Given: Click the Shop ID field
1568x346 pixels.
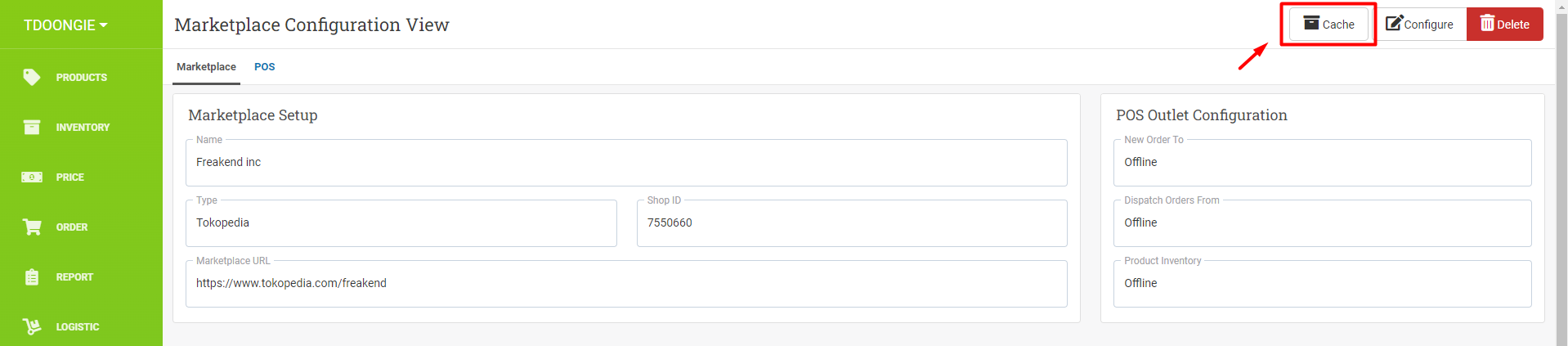Looking at the screenshot, I should coord(852,223).
